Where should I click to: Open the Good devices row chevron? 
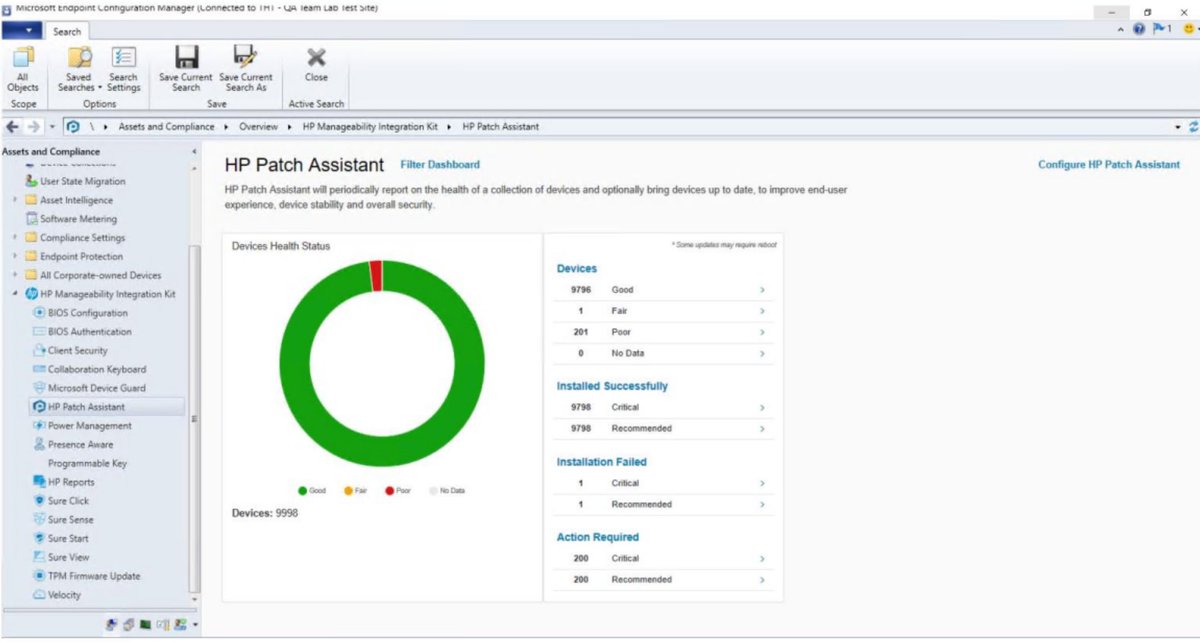[762, 290]
